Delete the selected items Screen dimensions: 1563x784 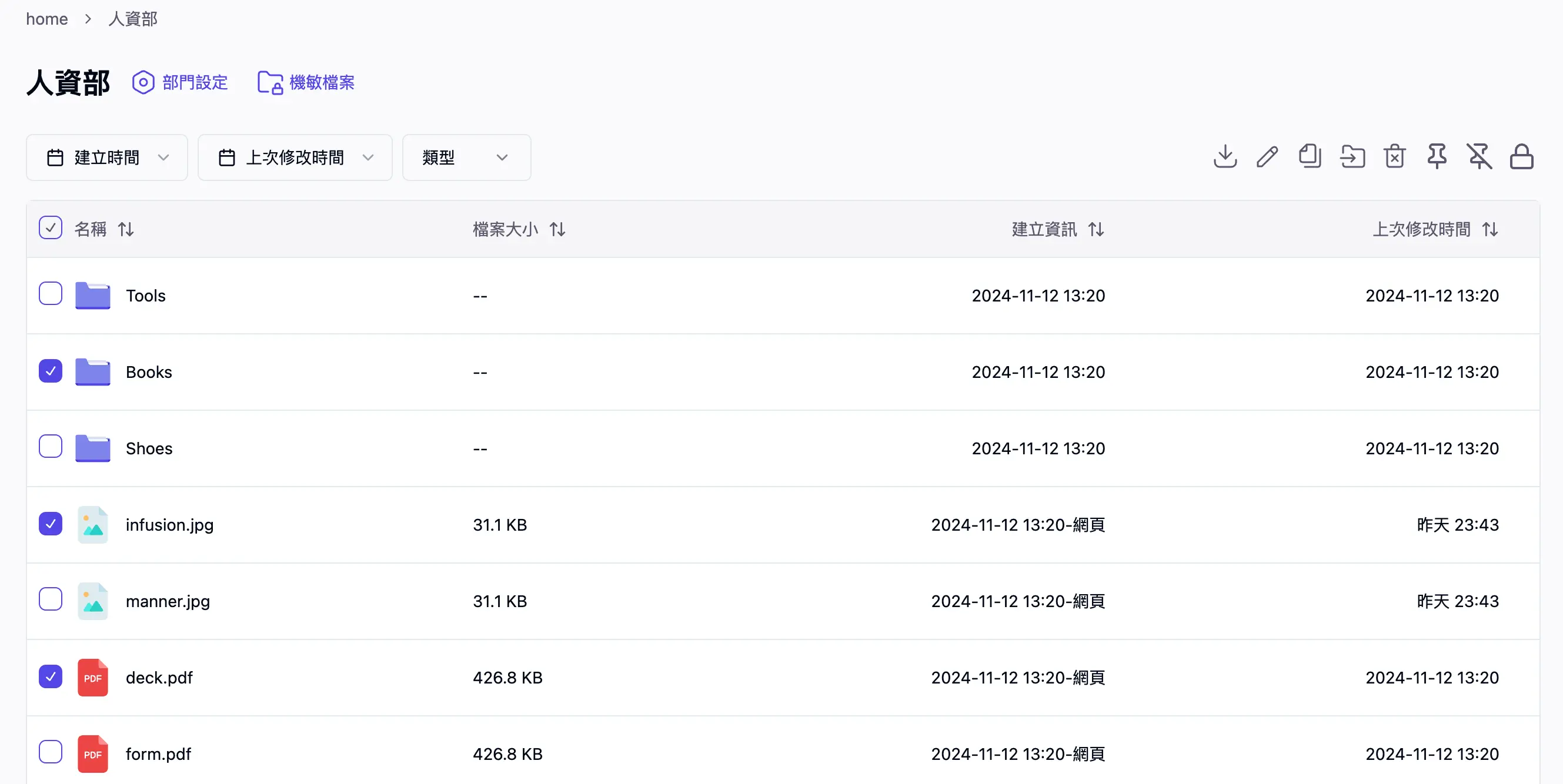(1394, 156)
